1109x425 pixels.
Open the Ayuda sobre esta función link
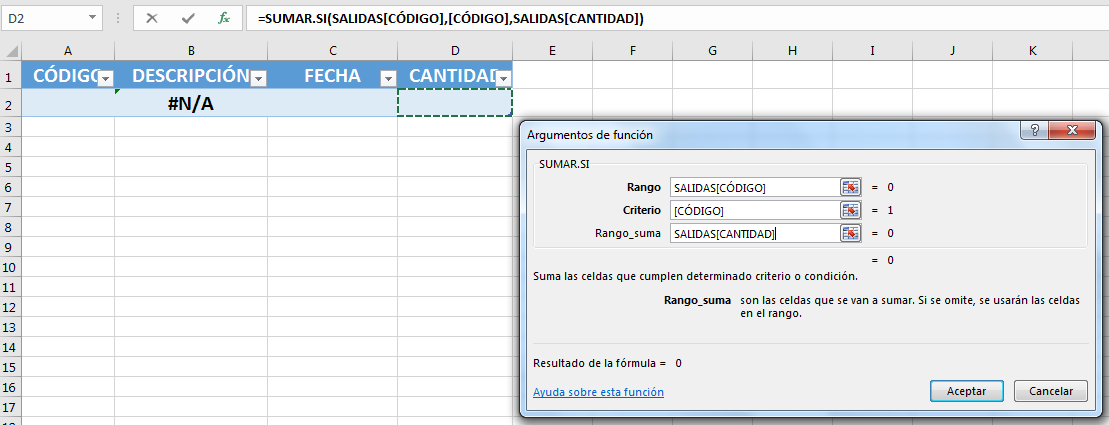click(x=598, y=392)
